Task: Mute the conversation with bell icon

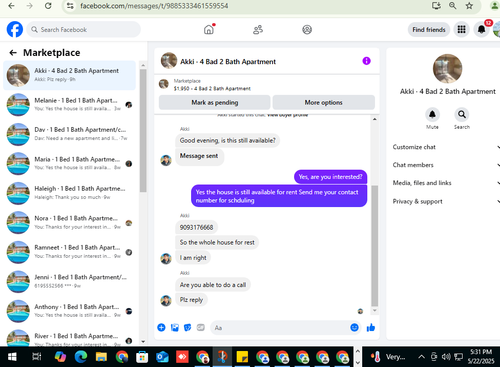Action: [432, 115]
